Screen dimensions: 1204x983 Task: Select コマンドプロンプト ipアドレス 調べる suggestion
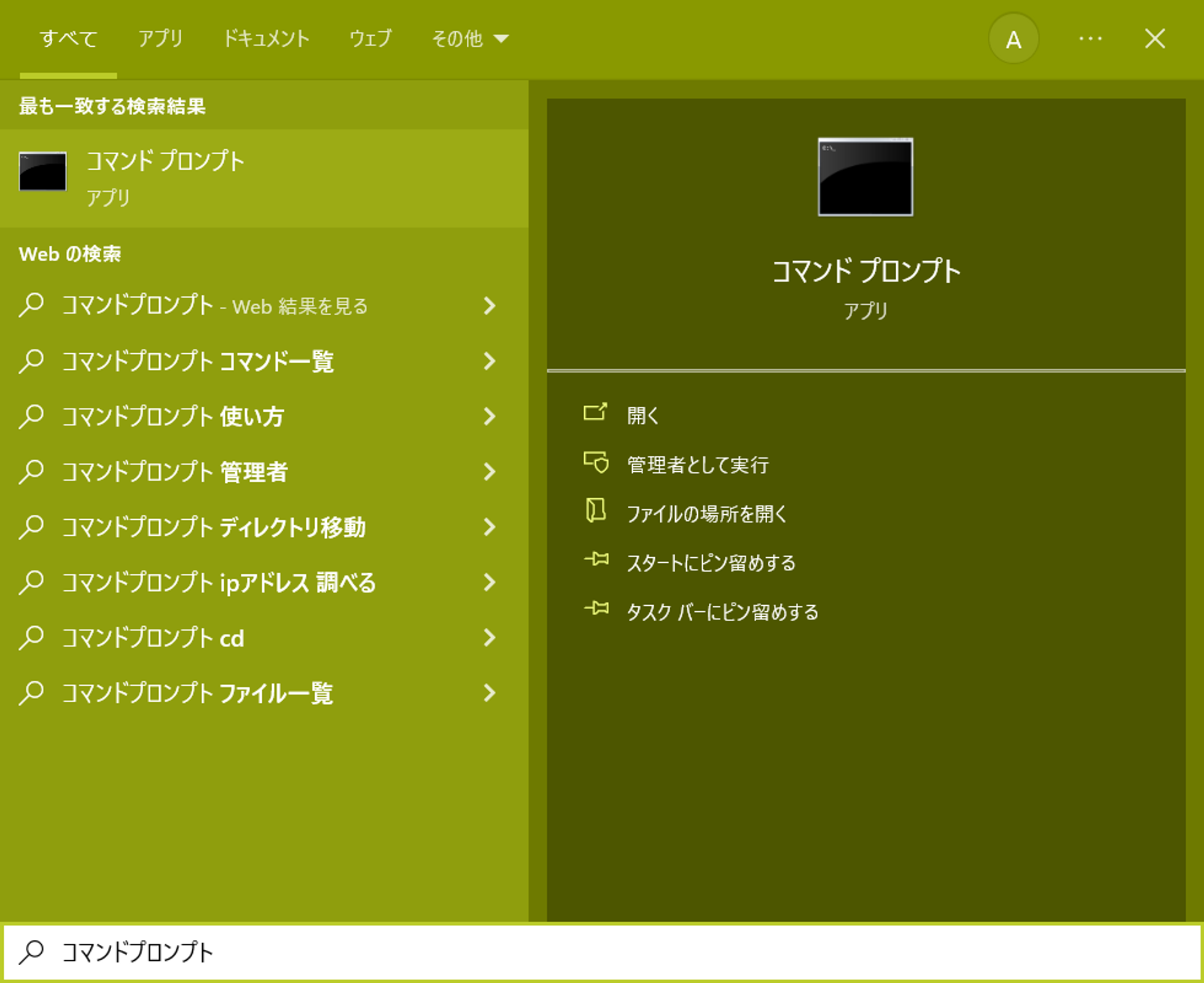click(219, 582)
